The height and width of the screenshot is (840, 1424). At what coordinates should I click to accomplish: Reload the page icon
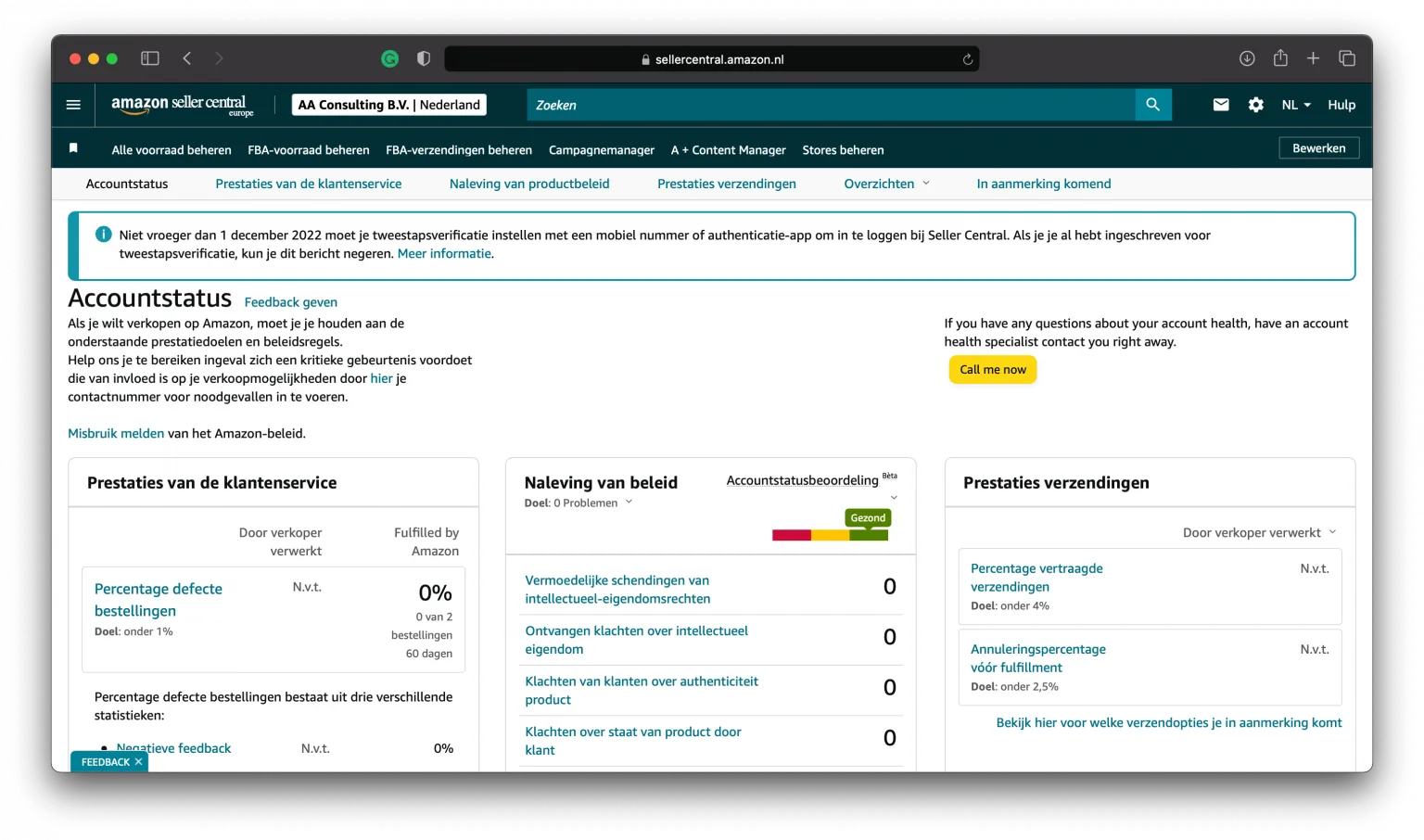coord(968,59)
